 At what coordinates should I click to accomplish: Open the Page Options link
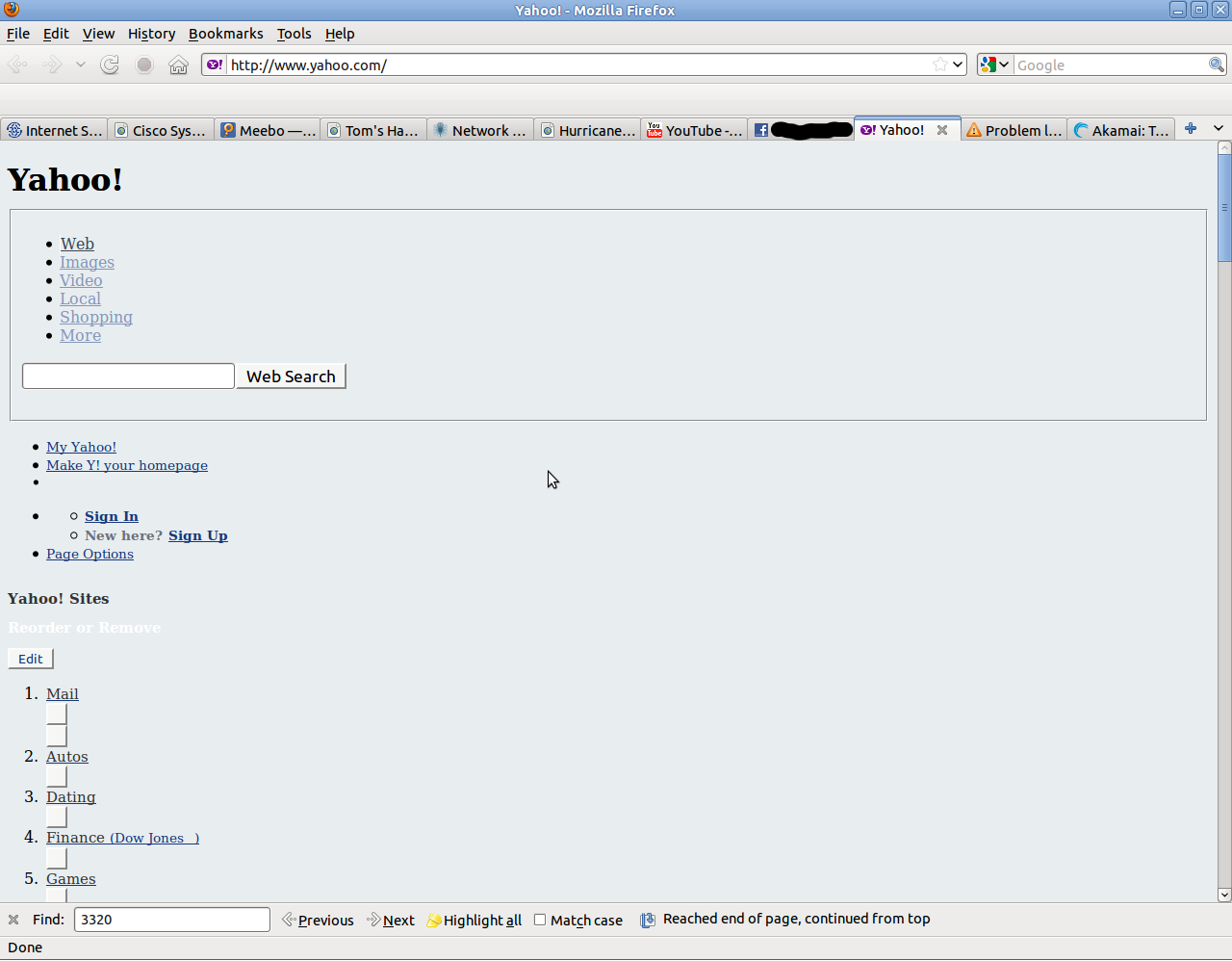[90, 554]
